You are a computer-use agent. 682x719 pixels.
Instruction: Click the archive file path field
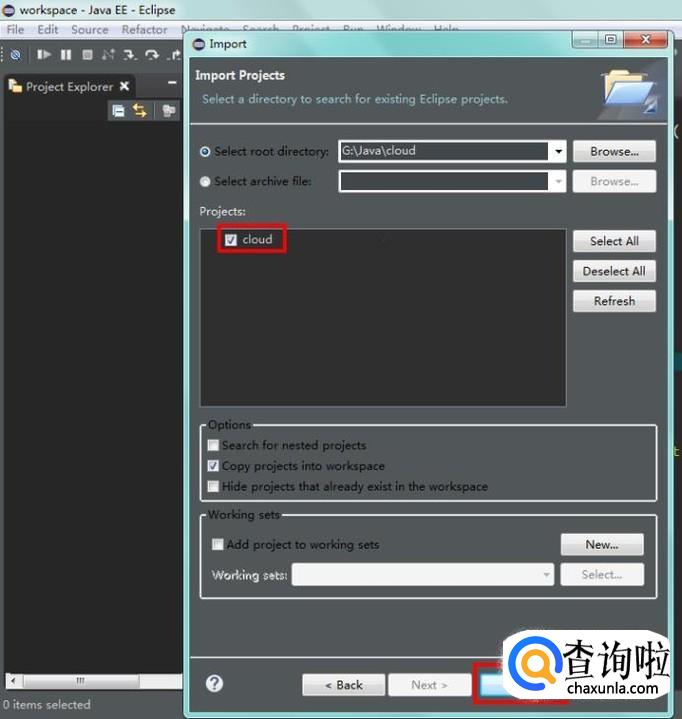pyautogui.click(x=444, y=182)
